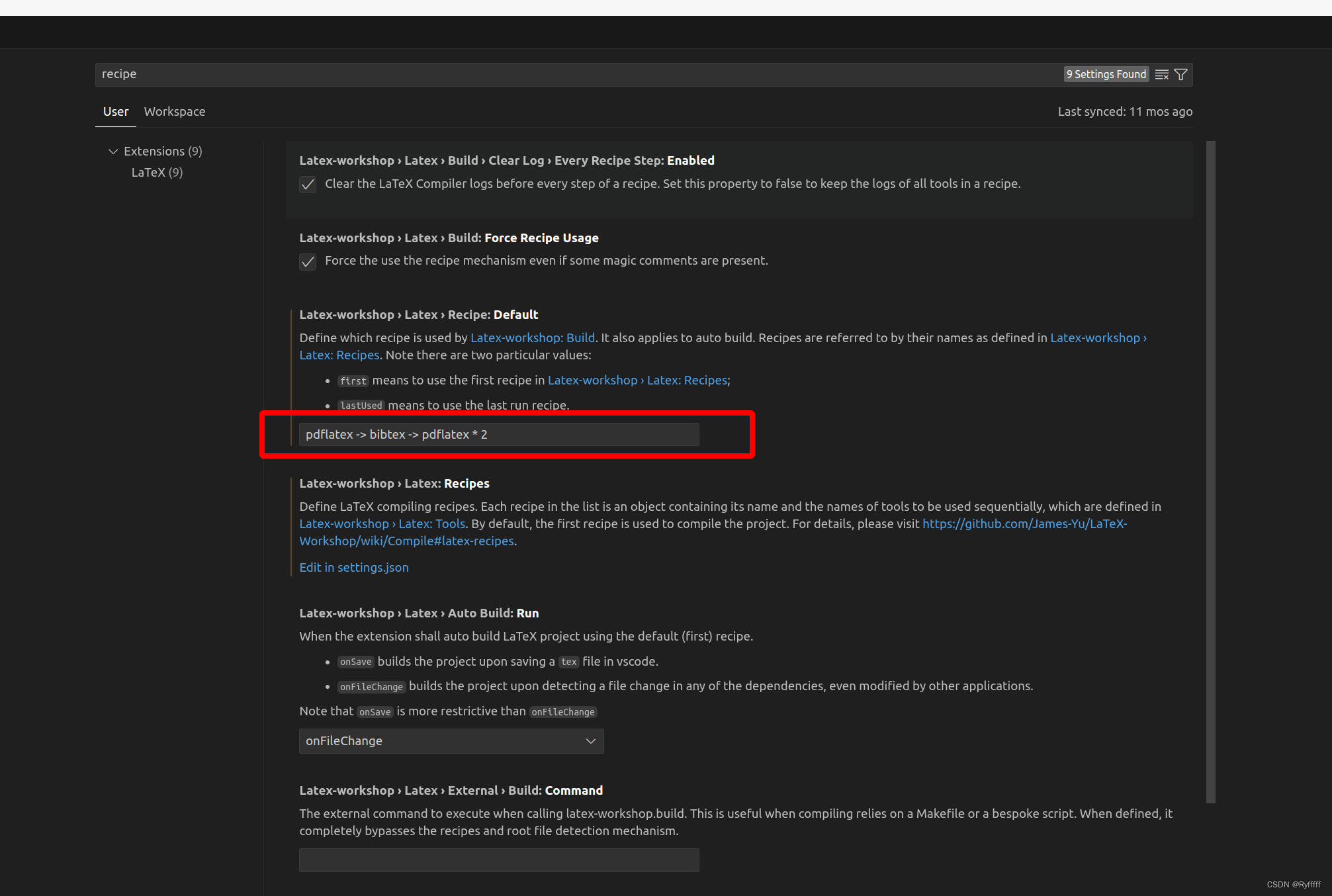Toggle the Force Recipe Usage checkbox

point(308,261)
